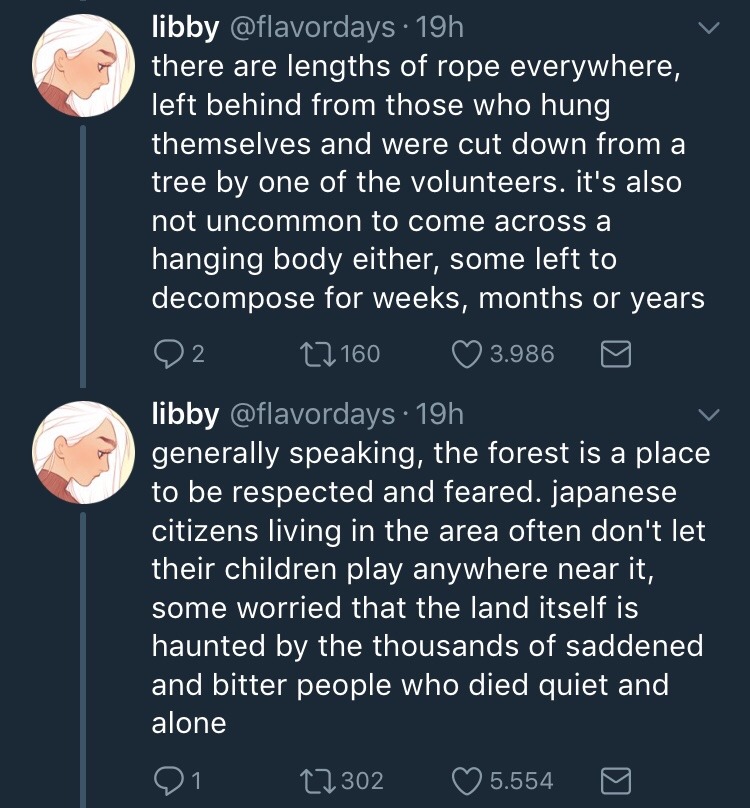This screenshot has width=750, height=808.
Task: Open libby's display name on the rope tweet
Action: [x=185, y=28]
